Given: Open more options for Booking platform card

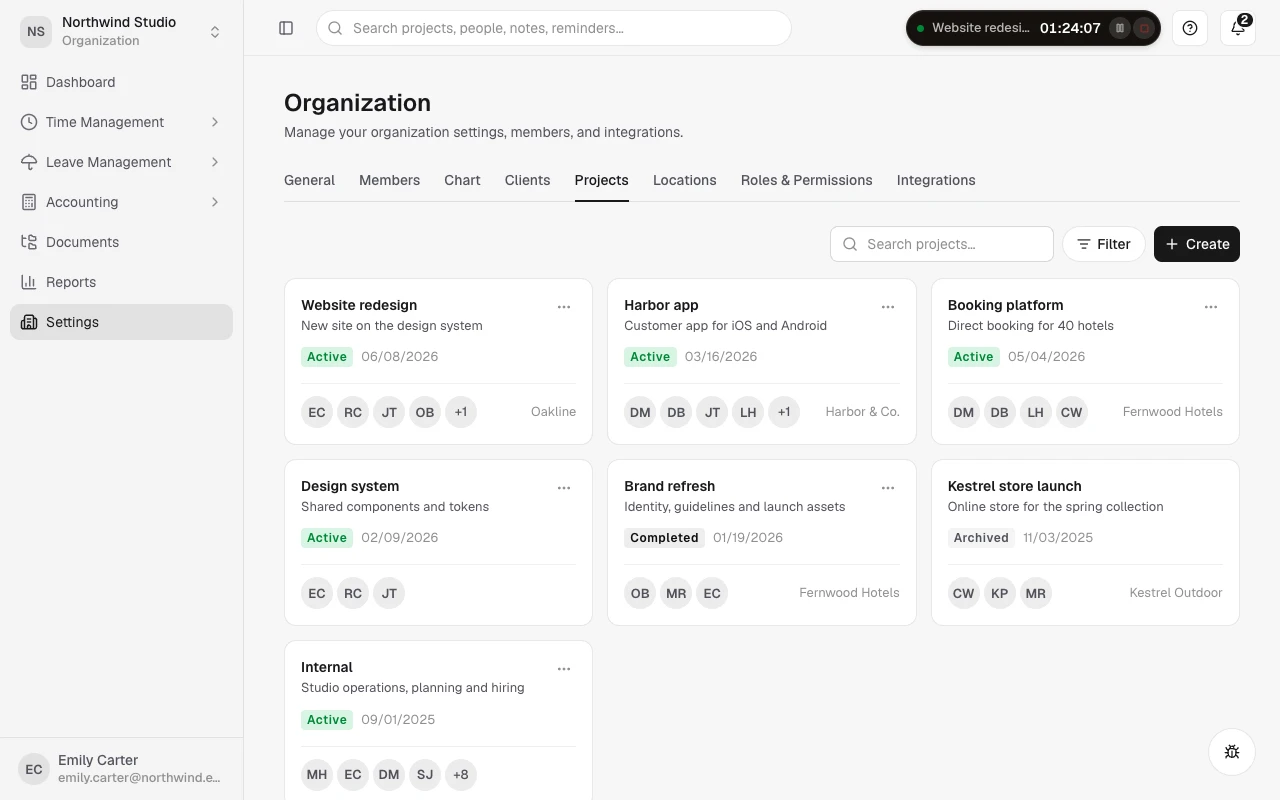Looking at the screenshot, I should tap(1211, 307).
